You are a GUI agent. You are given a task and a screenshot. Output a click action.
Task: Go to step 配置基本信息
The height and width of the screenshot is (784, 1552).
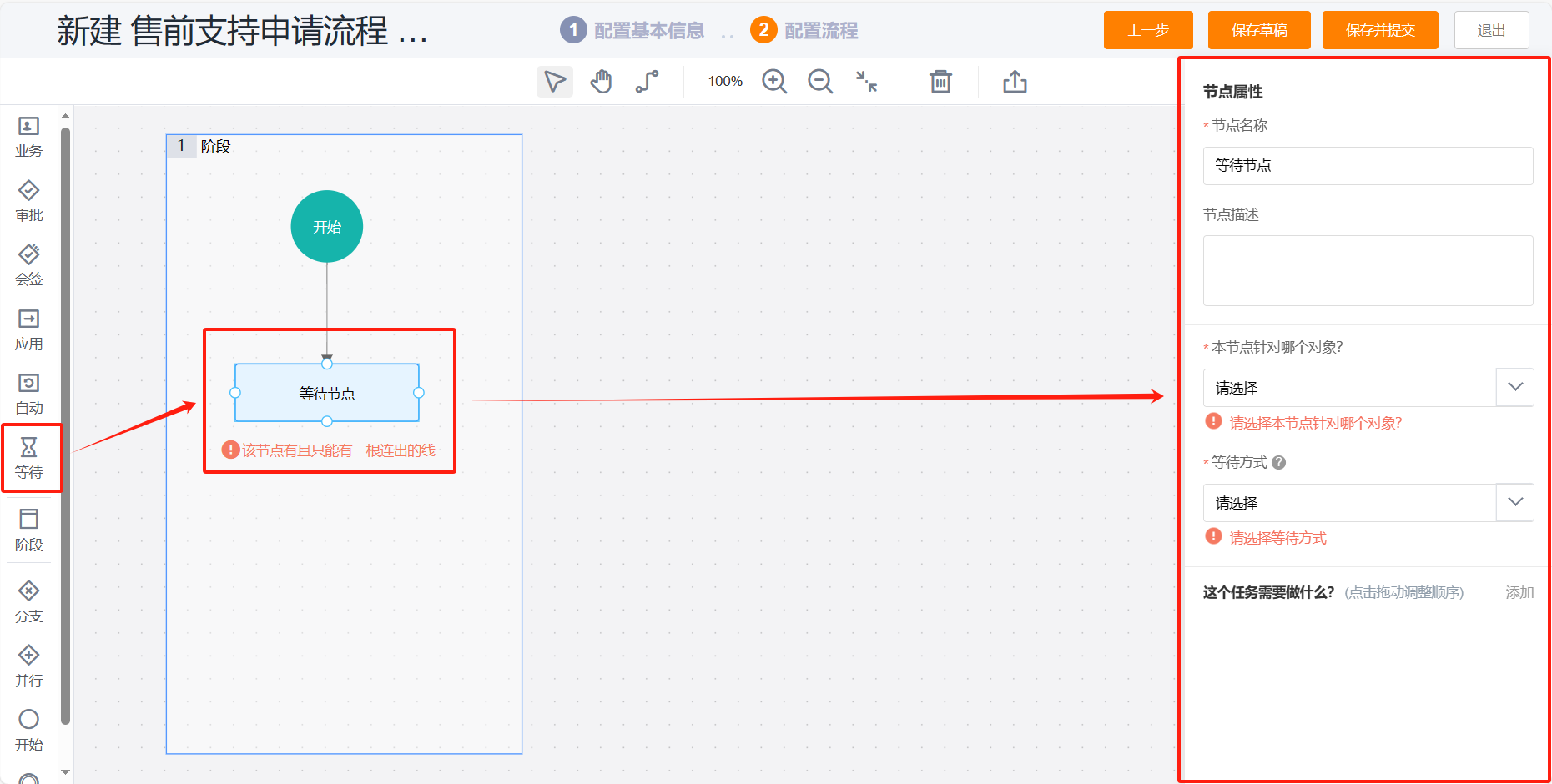click(632, 30)
